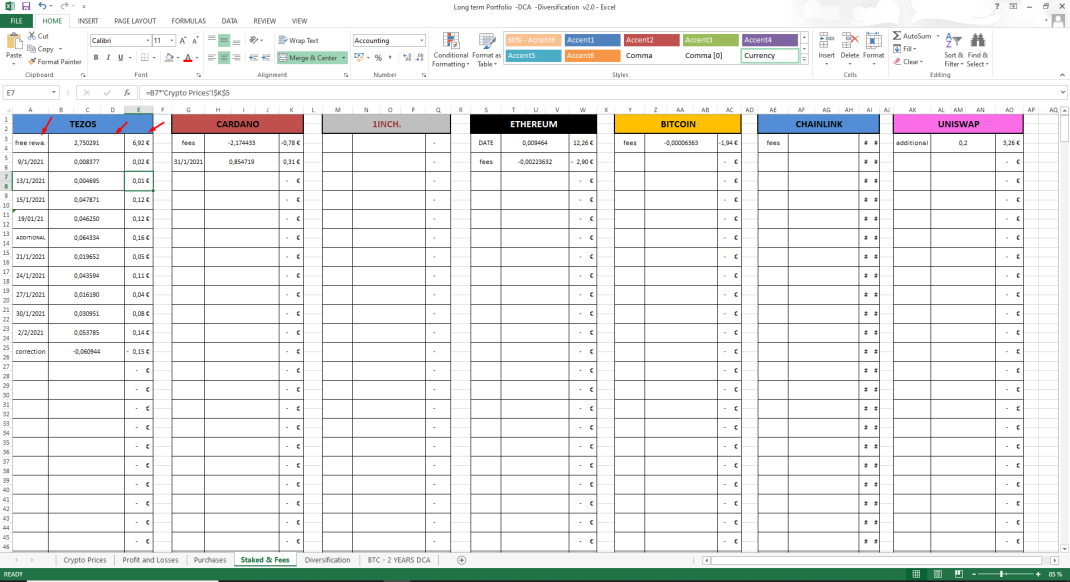Image resolution: width=1070 pixels, height=582 pixels.
Task: Select cell with value 2,750291
Action: pyautogui.click(x=87, y=143)
